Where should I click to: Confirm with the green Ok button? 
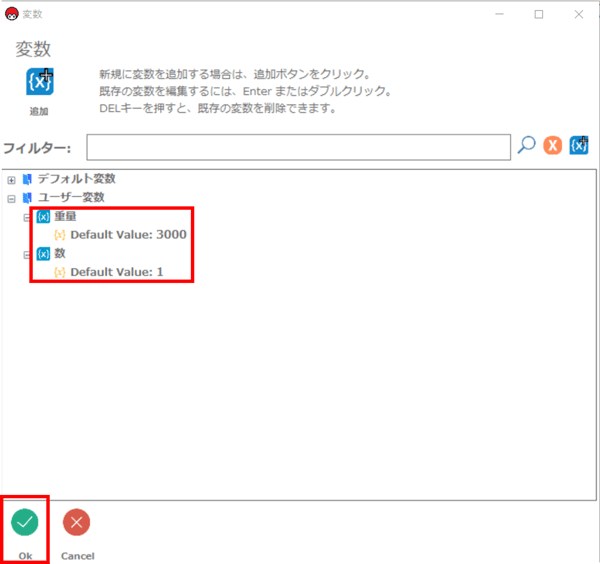[x=25, y=522]
